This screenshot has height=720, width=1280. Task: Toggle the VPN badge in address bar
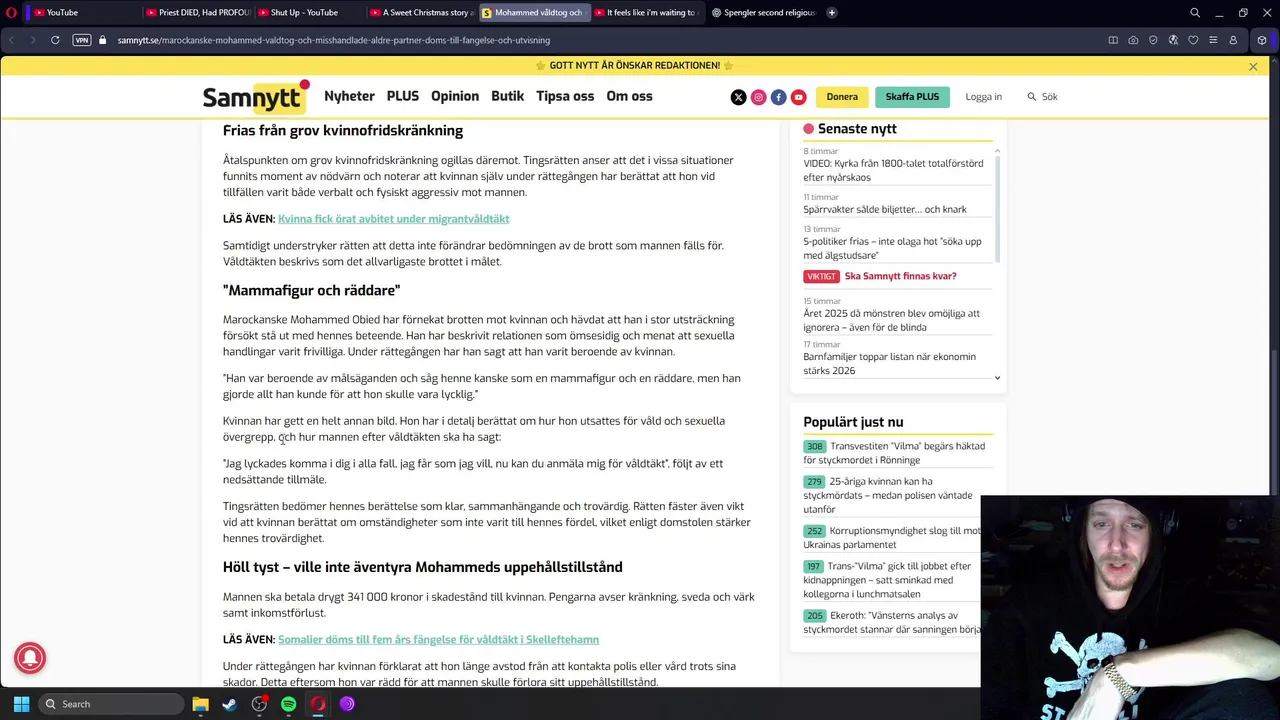point(82,40)
